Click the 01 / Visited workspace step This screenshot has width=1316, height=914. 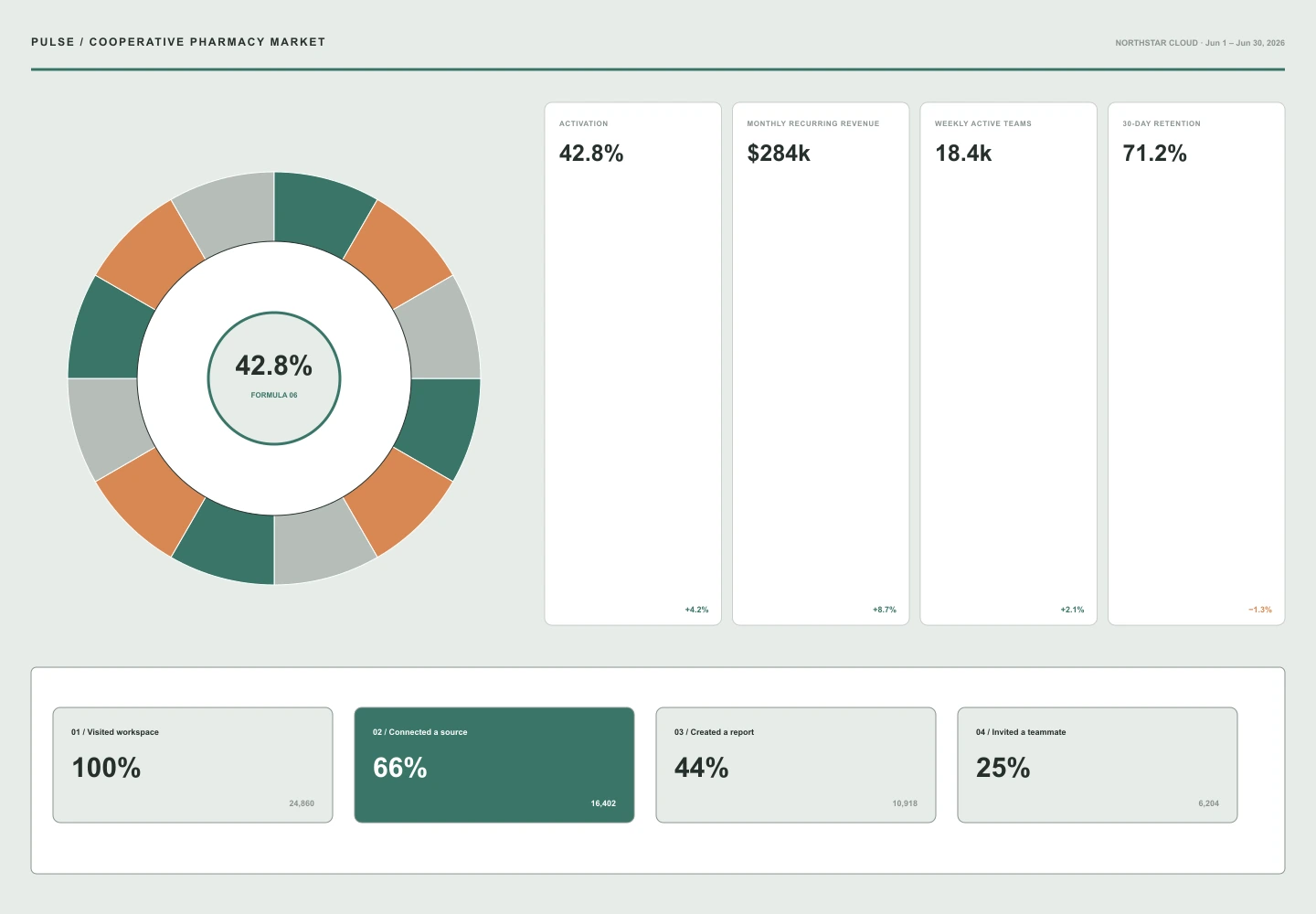[193, 765]
